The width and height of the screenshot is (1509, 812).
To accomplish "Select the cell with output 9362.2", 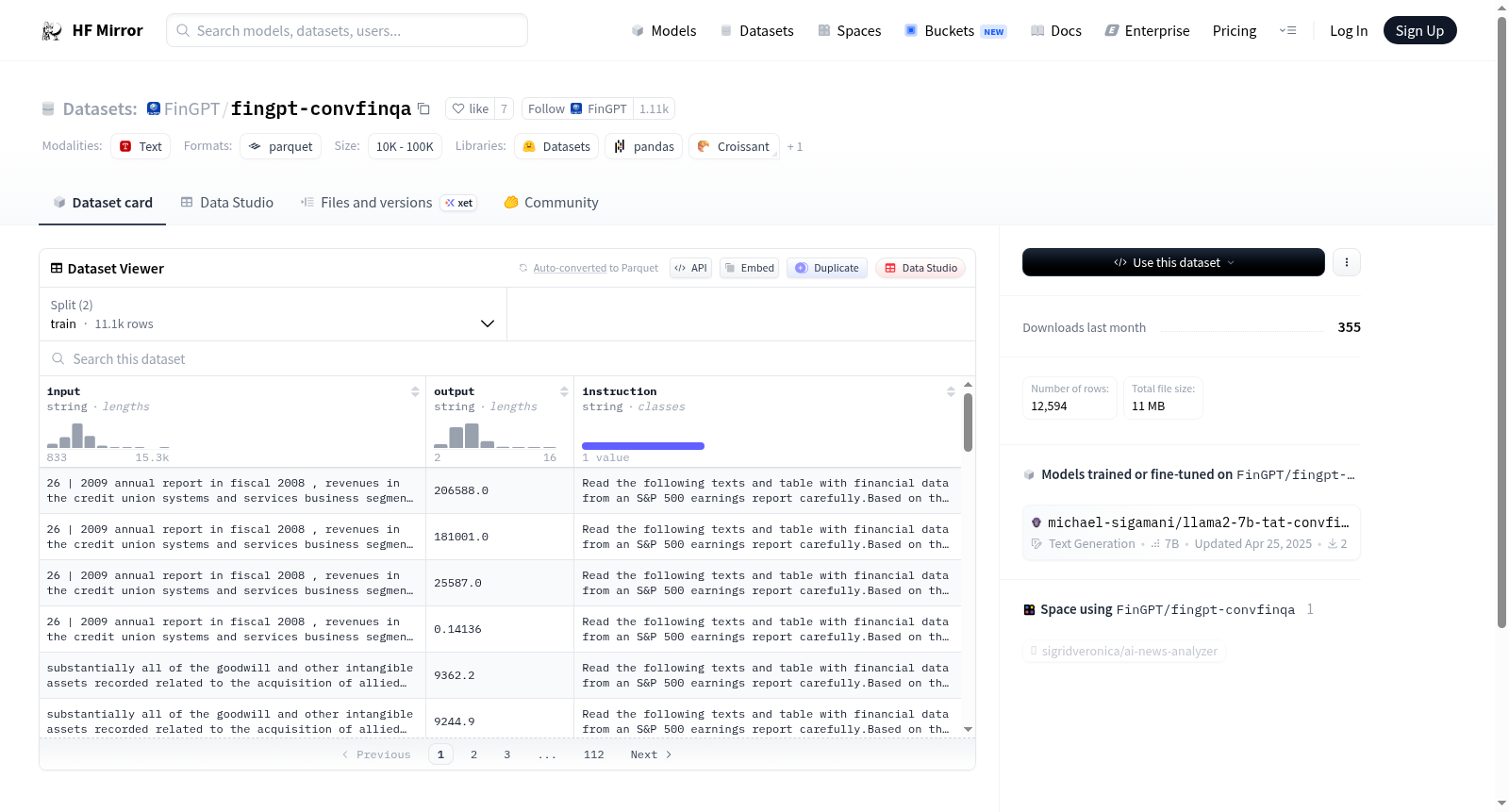I will click(x=500, y=675).
